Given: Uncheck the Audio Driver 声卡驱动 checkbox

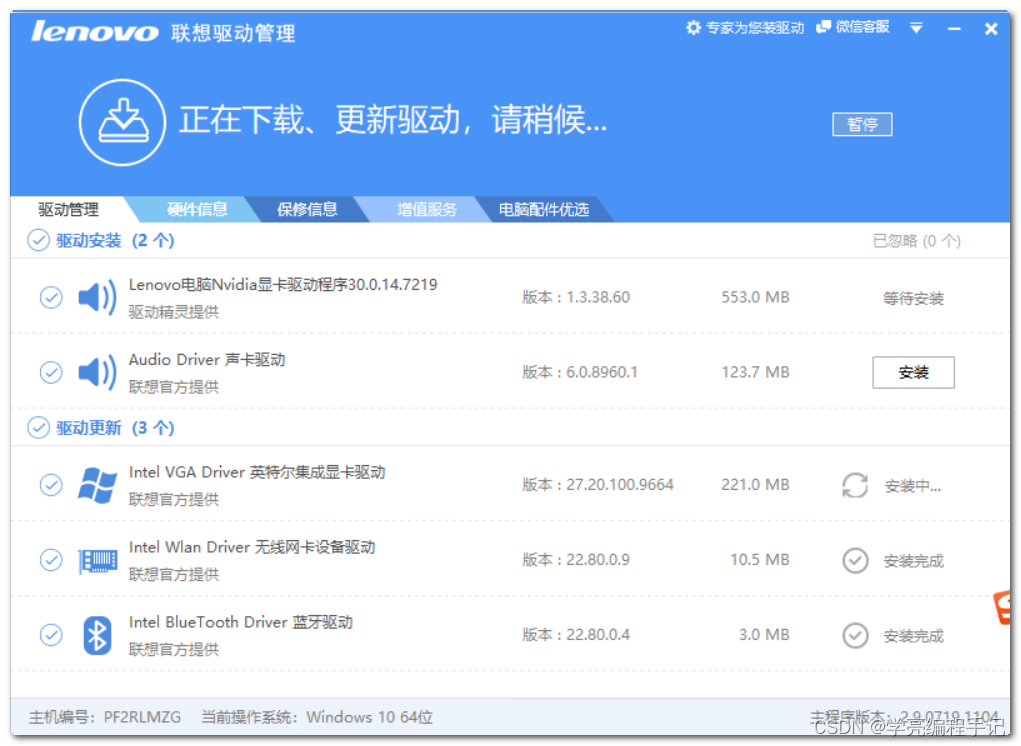Looking at the screenshot, I should pos(51,372).
